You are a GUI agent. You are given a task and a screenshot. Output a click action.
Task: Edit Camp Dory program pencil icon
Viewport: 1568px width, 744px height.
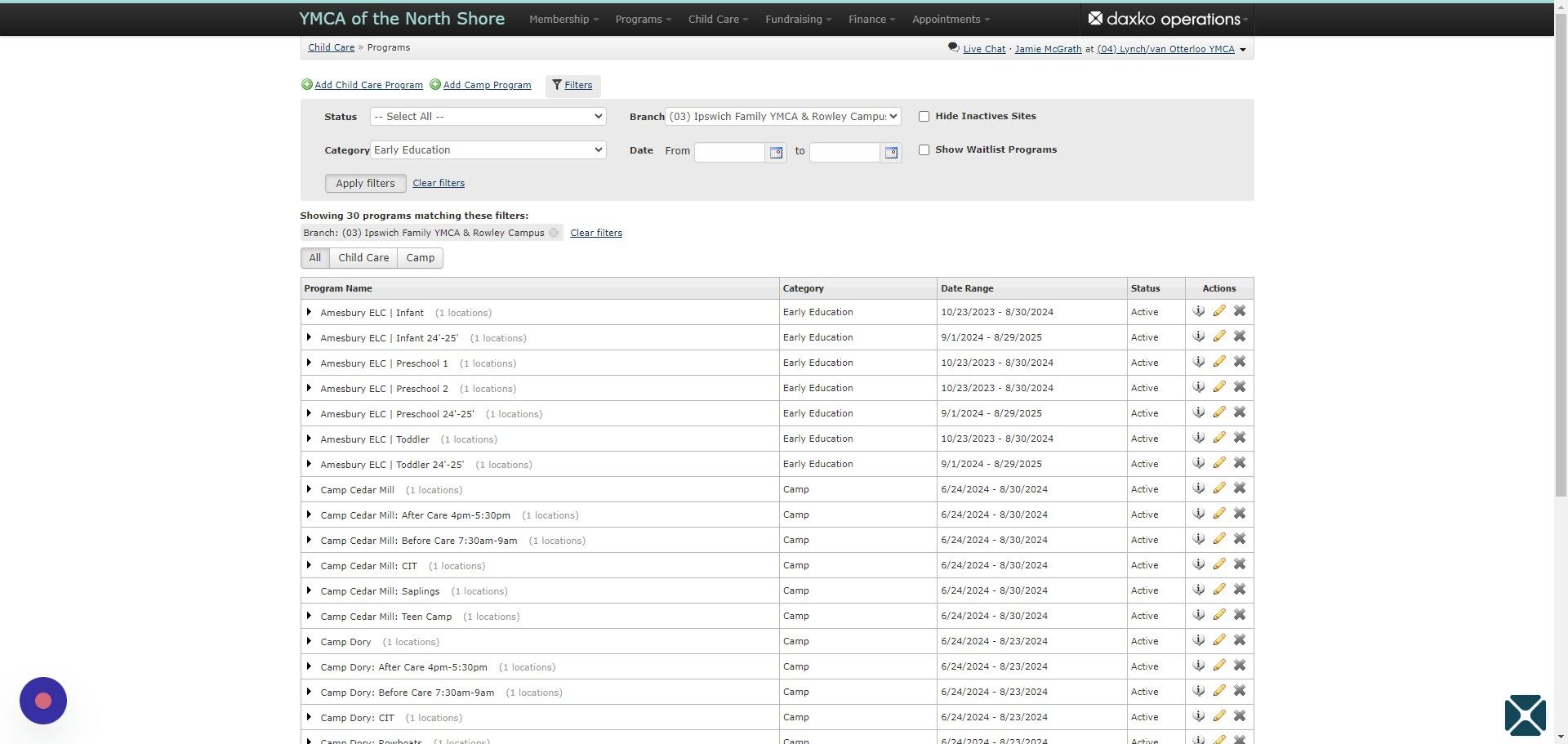pyautogui.click(x=1219, y=640)
